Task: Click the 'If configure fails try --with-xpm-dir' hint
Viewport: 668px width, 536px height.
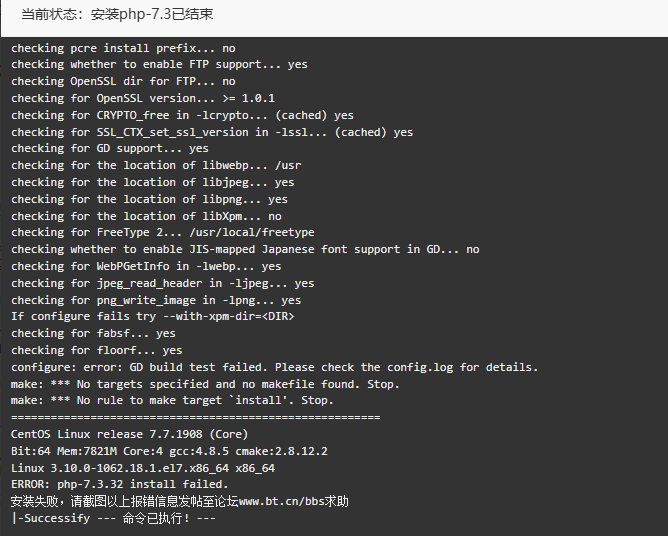Action: coord(153,317)
